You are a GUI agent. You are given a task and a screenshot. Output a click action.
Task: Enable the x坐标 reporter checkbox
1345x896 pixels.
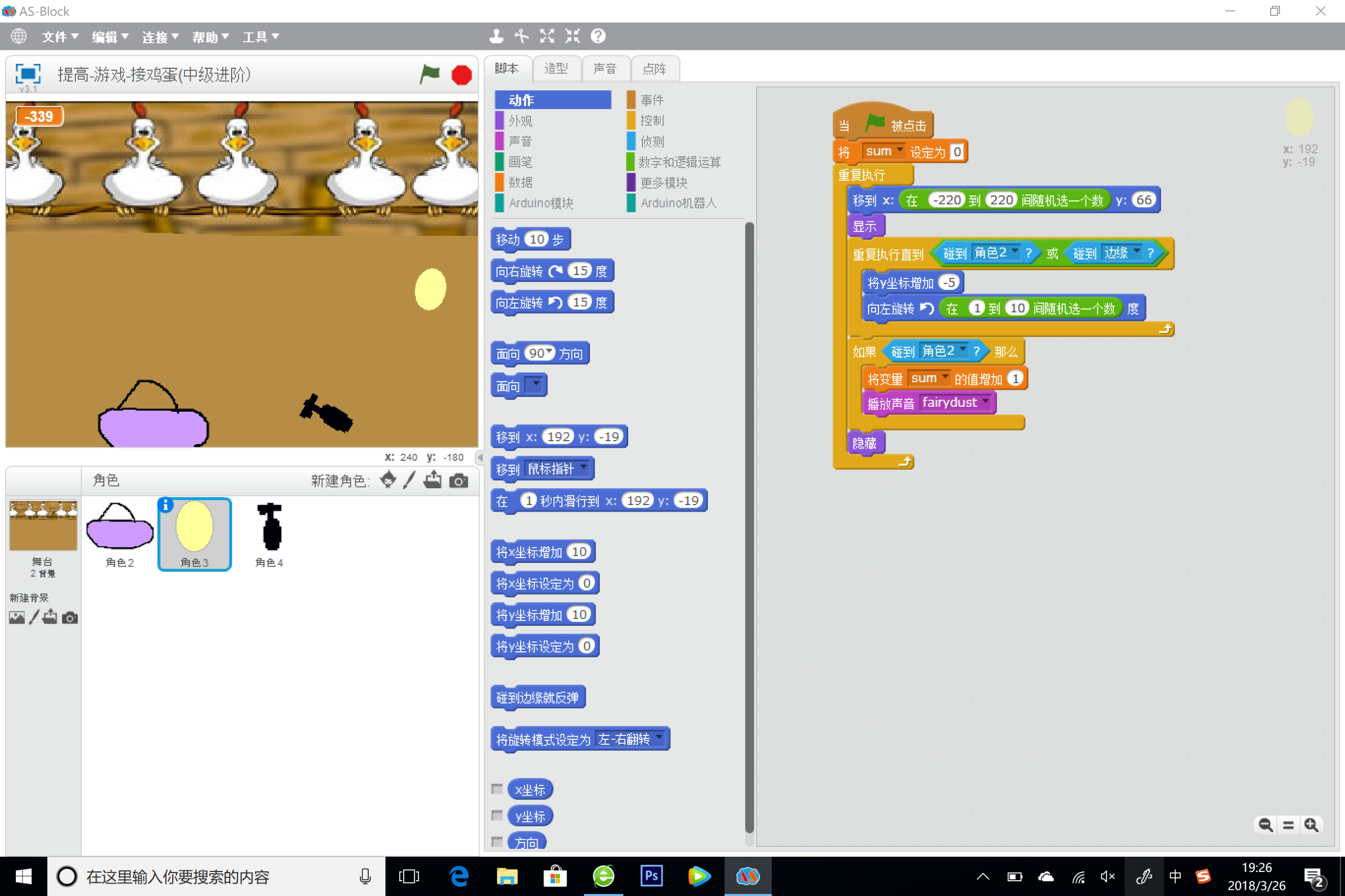tap(497, 789)
